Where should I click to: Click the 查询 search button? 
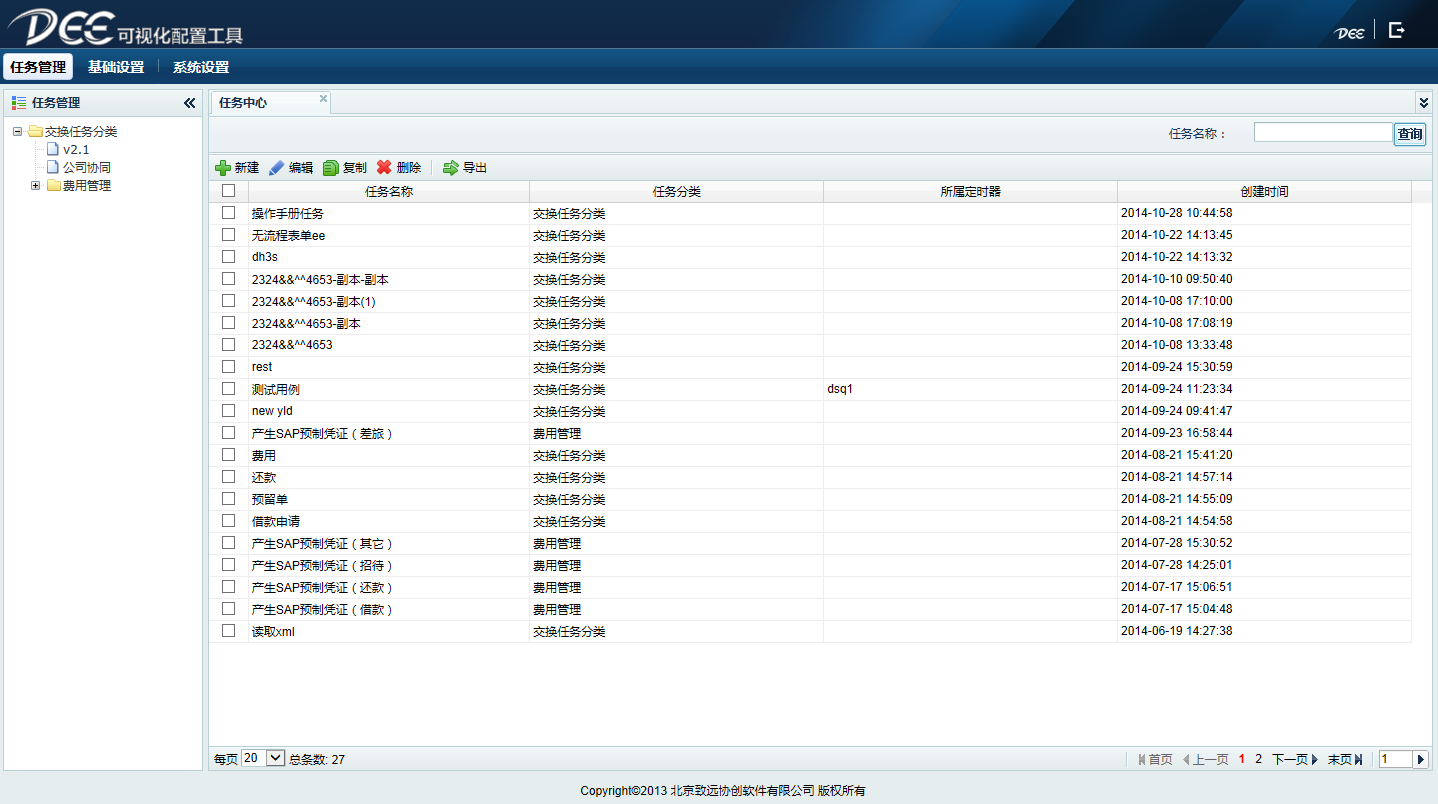(x=1410, y=134)
